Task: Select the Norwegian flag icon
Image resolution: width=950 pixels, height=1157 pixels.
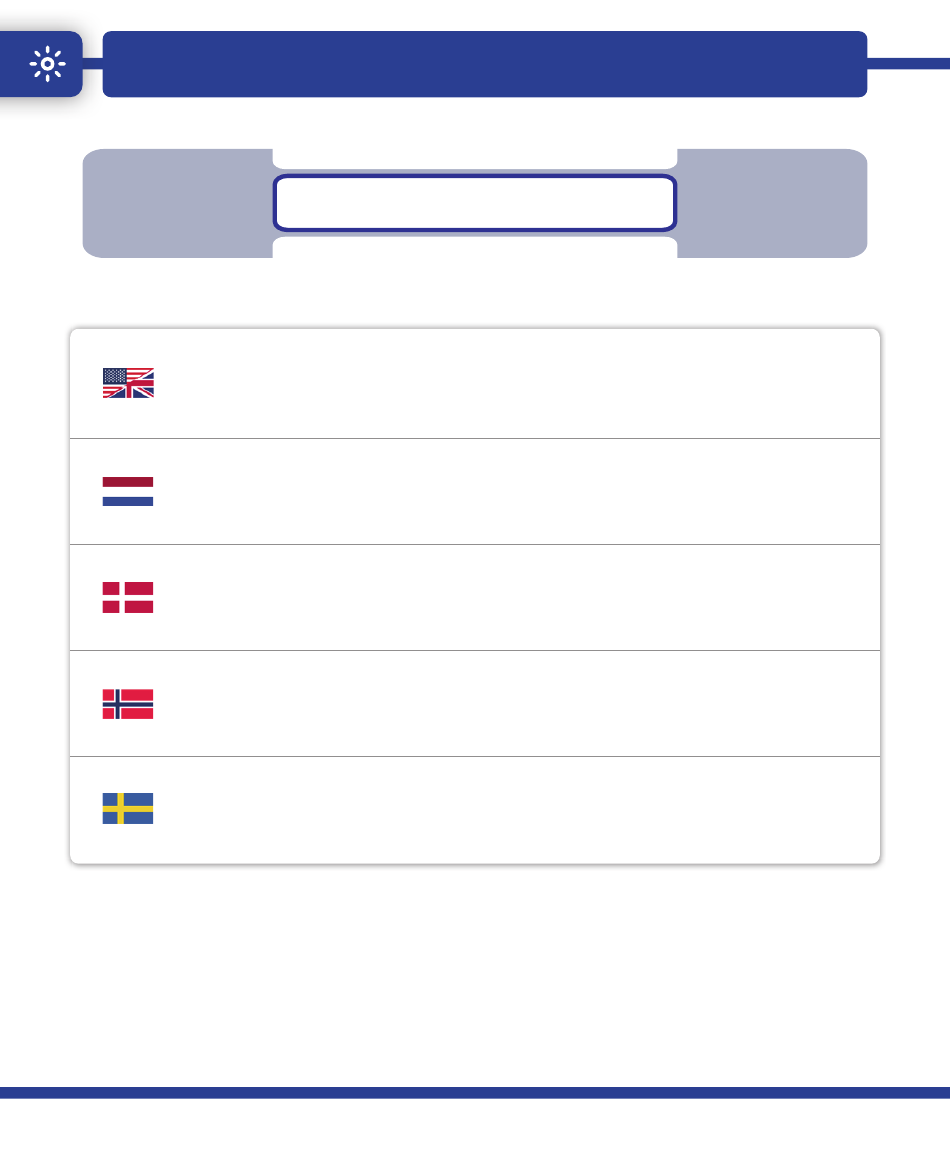Action: tap(128, 704)
